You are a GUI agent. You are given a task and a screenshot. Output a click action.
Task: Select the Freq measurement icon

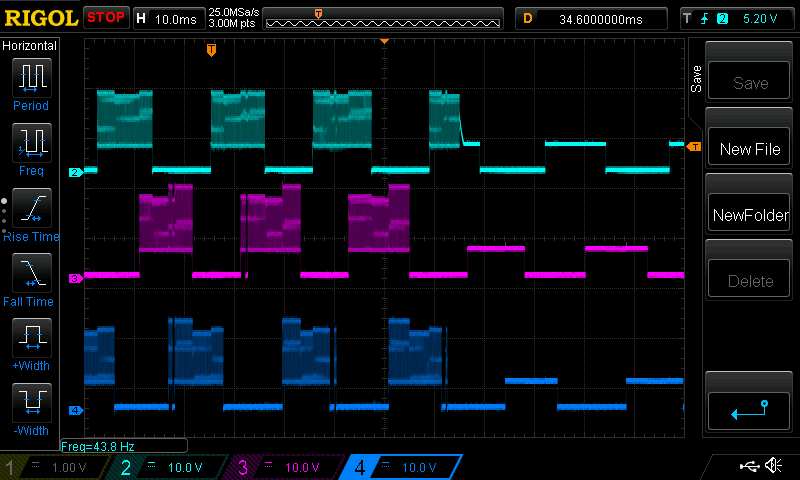coord(32,142)
